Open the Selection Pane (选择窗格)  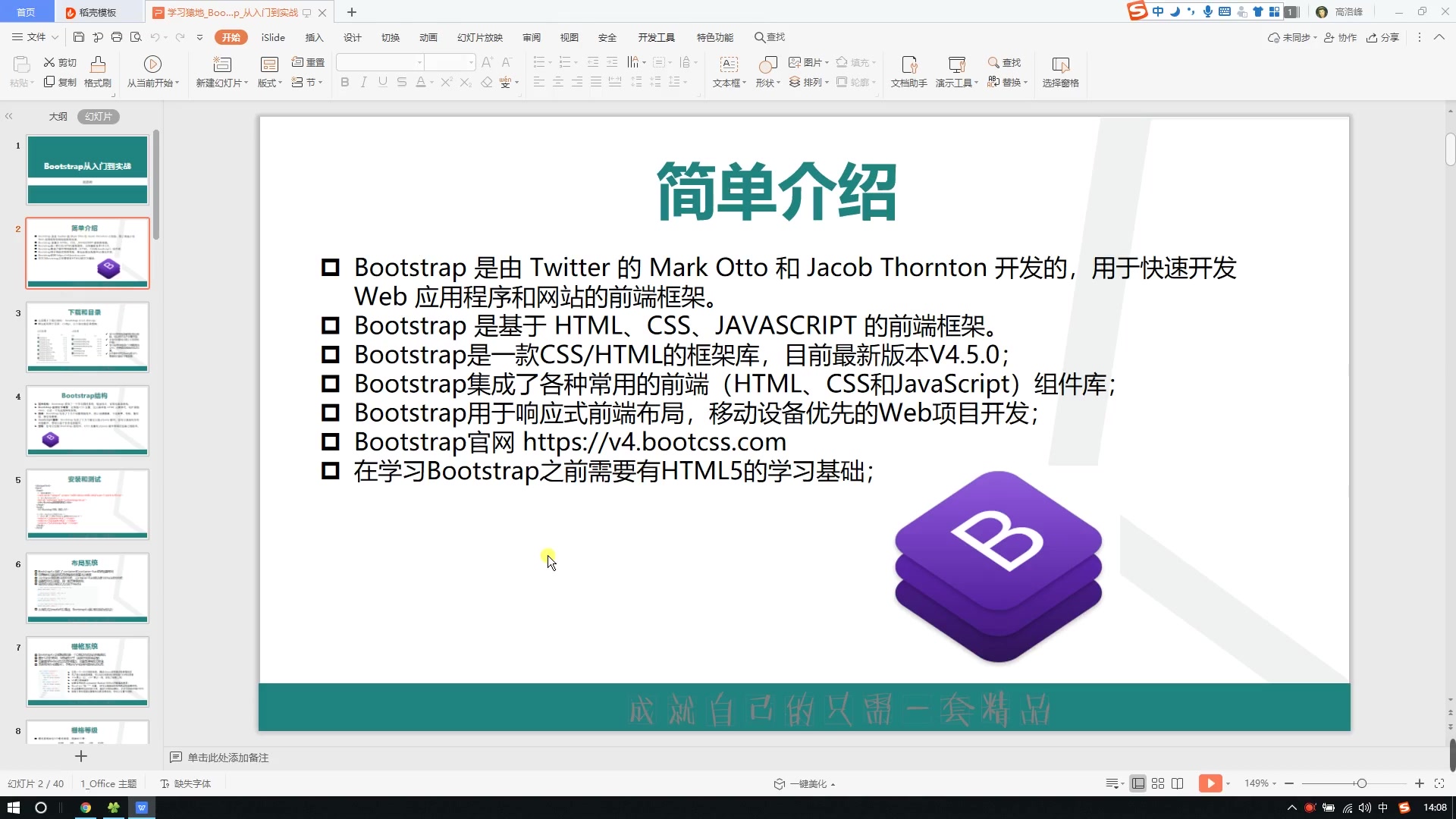click(1060, 72)
